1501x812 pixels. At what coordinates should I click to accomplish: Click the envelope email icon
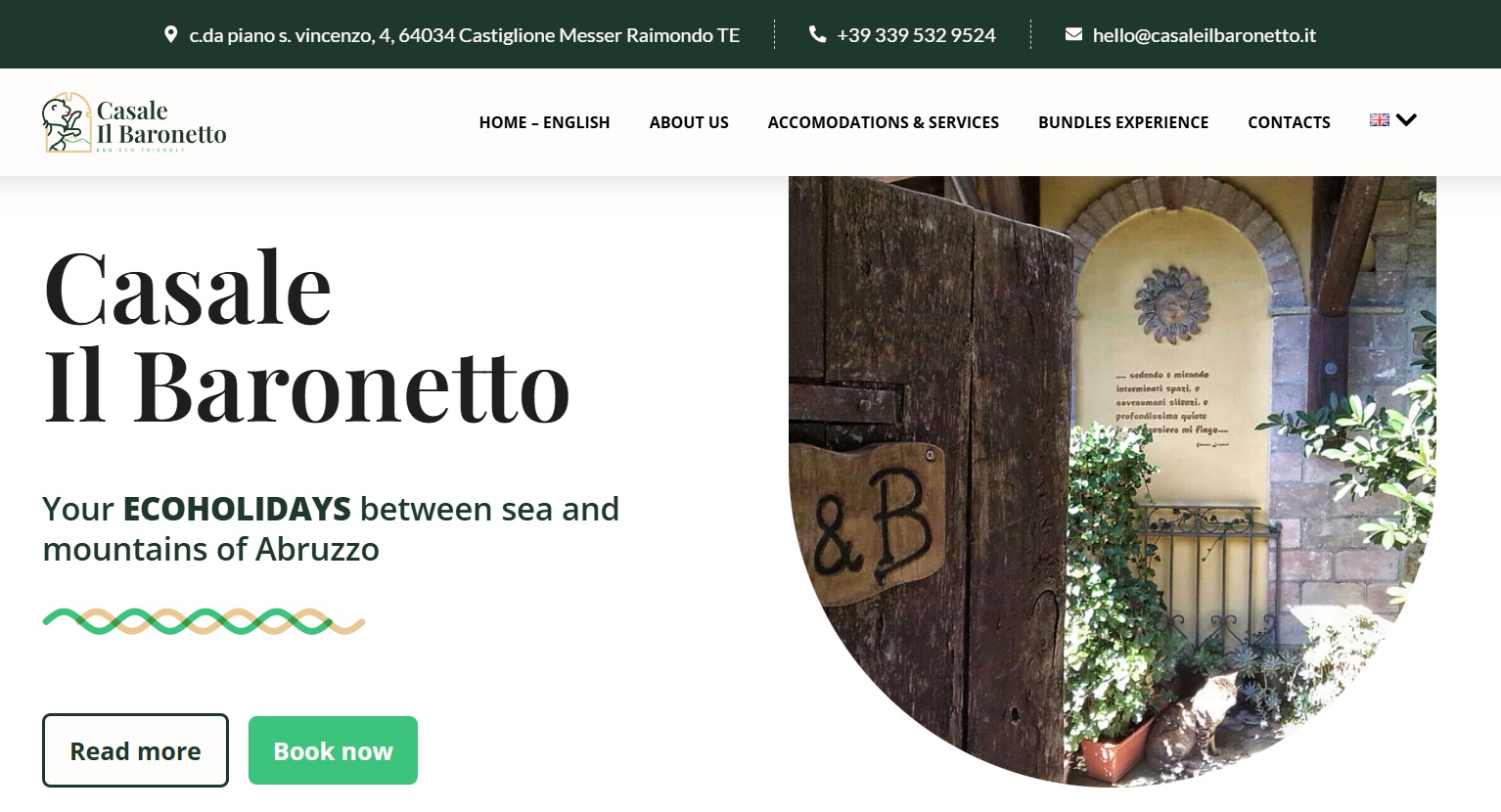(1073, 34)
